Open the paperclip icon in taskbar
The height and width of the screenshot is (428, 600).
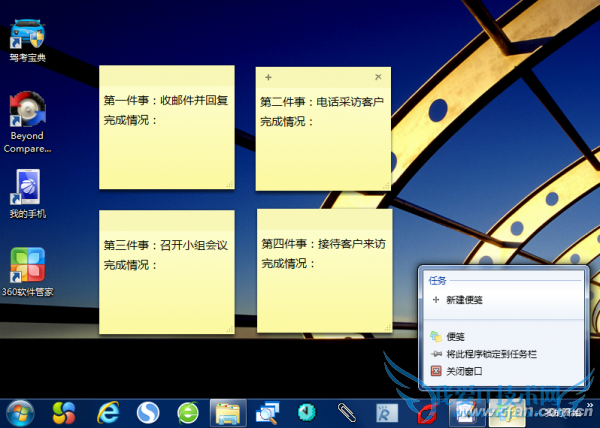[347, 413]
